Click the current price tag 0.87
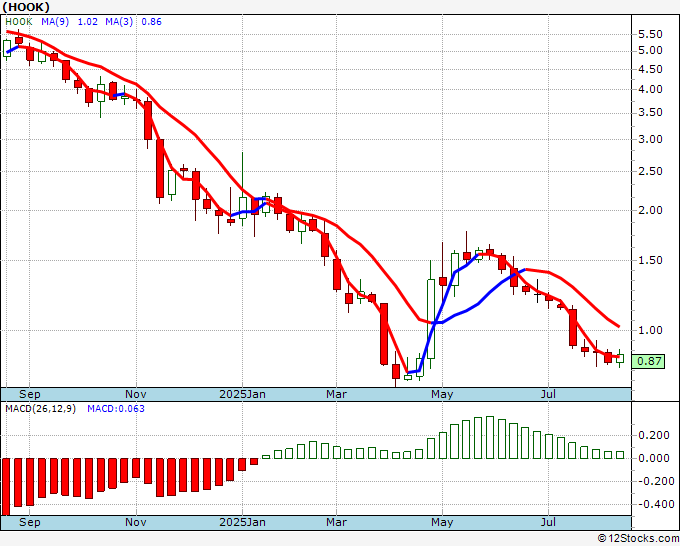 648,361
